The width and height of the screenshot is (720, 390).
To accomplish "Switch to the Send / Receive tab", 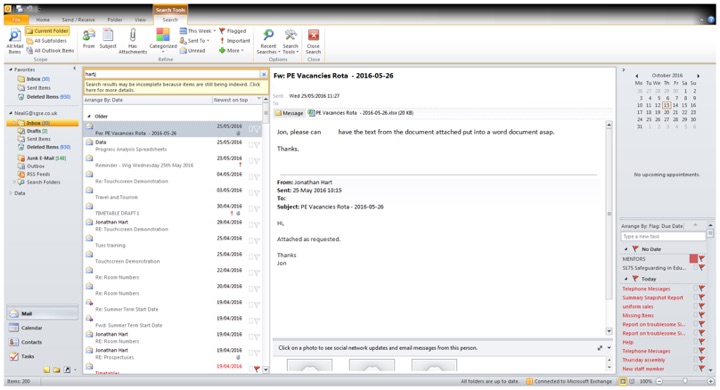I will point(79,20).
